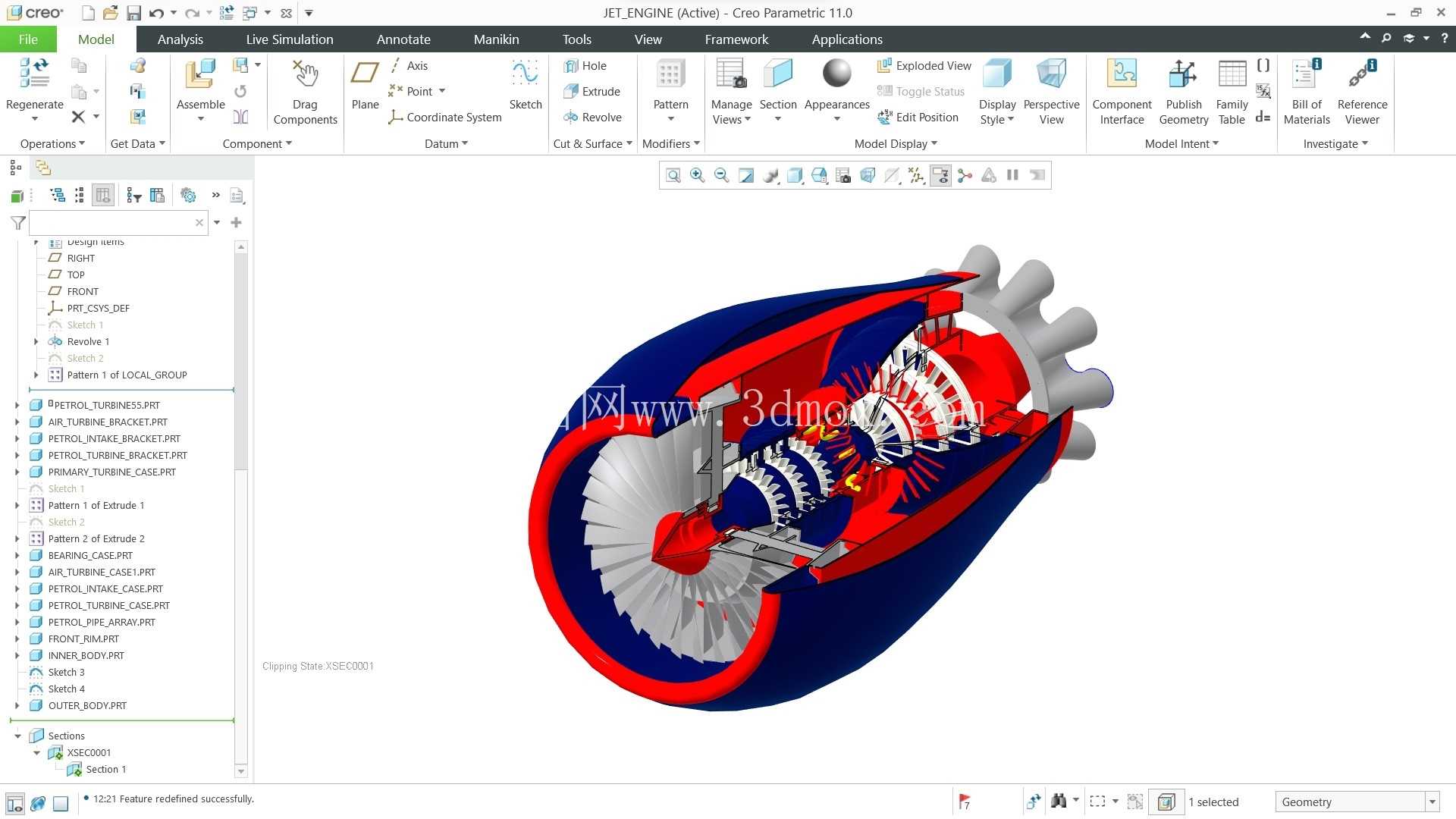Image resolution: width=1456 pixels, height=819 pixels.
Task: Click the Zoom In icon in graphics toolbar
Action: point(697,176)
